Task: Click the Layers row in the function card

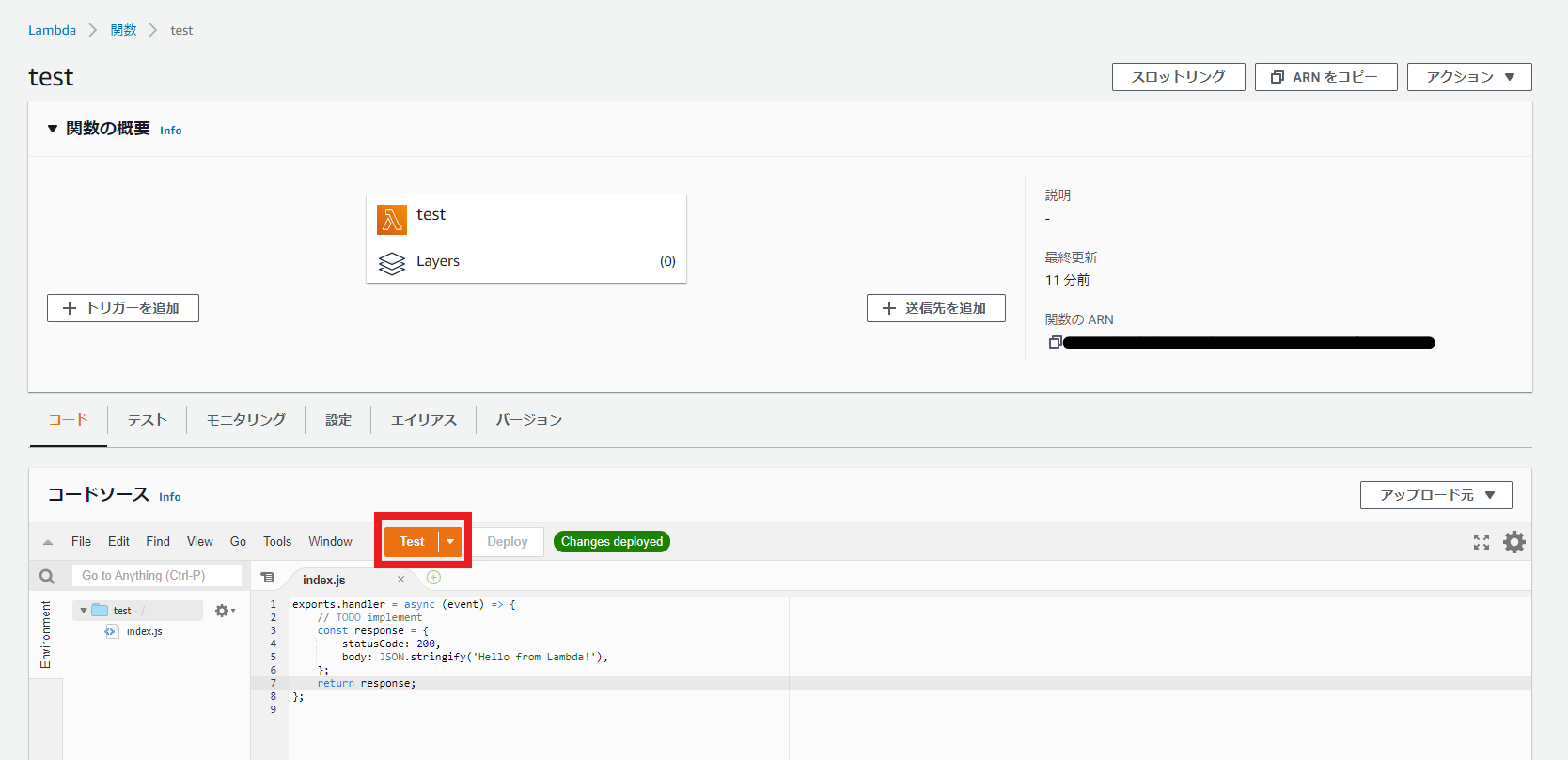Action: 526,261
